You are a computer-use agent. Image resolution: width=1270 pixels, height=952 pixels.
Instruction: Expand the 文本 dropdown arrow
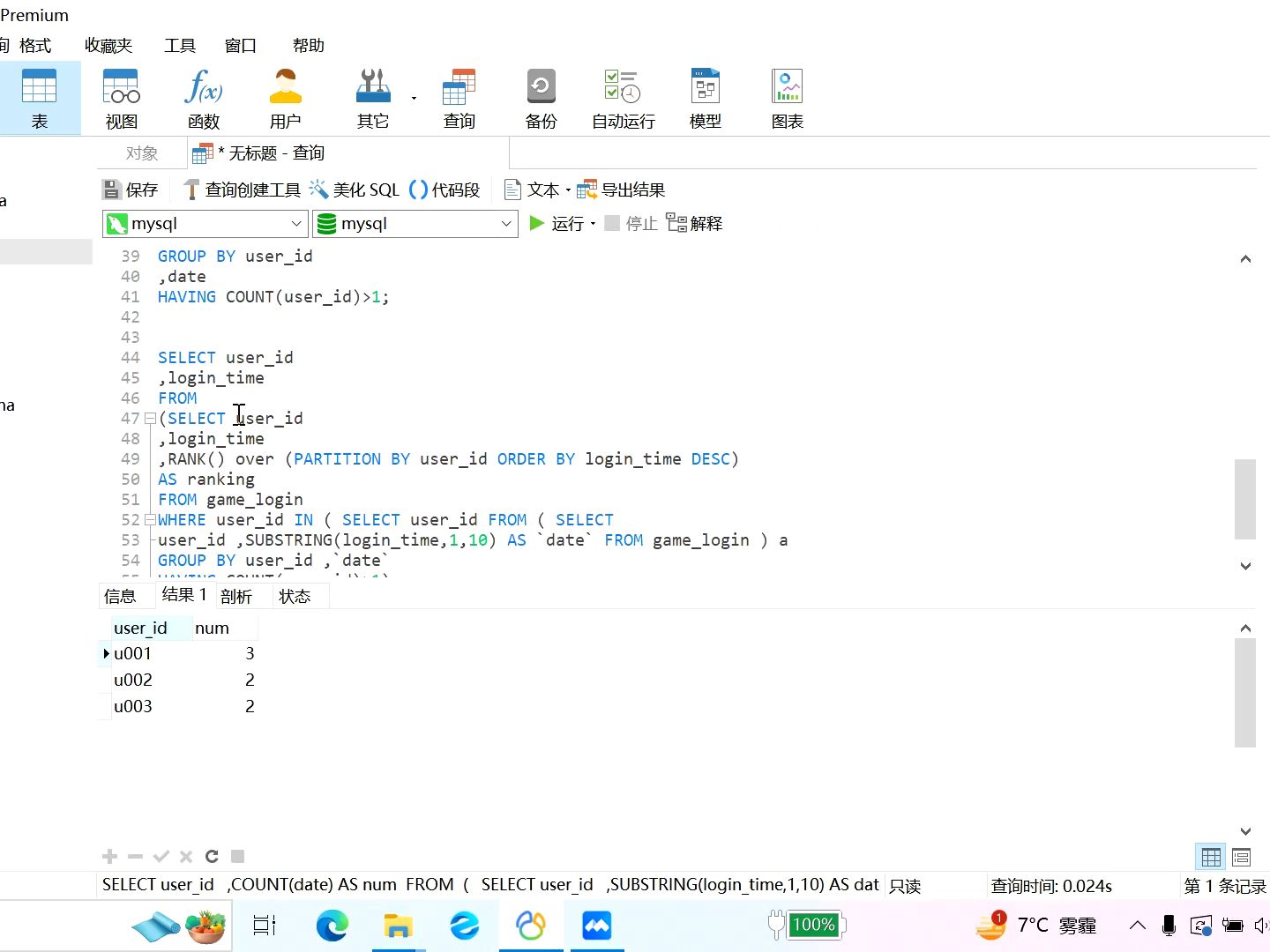(x=569, y=189)
